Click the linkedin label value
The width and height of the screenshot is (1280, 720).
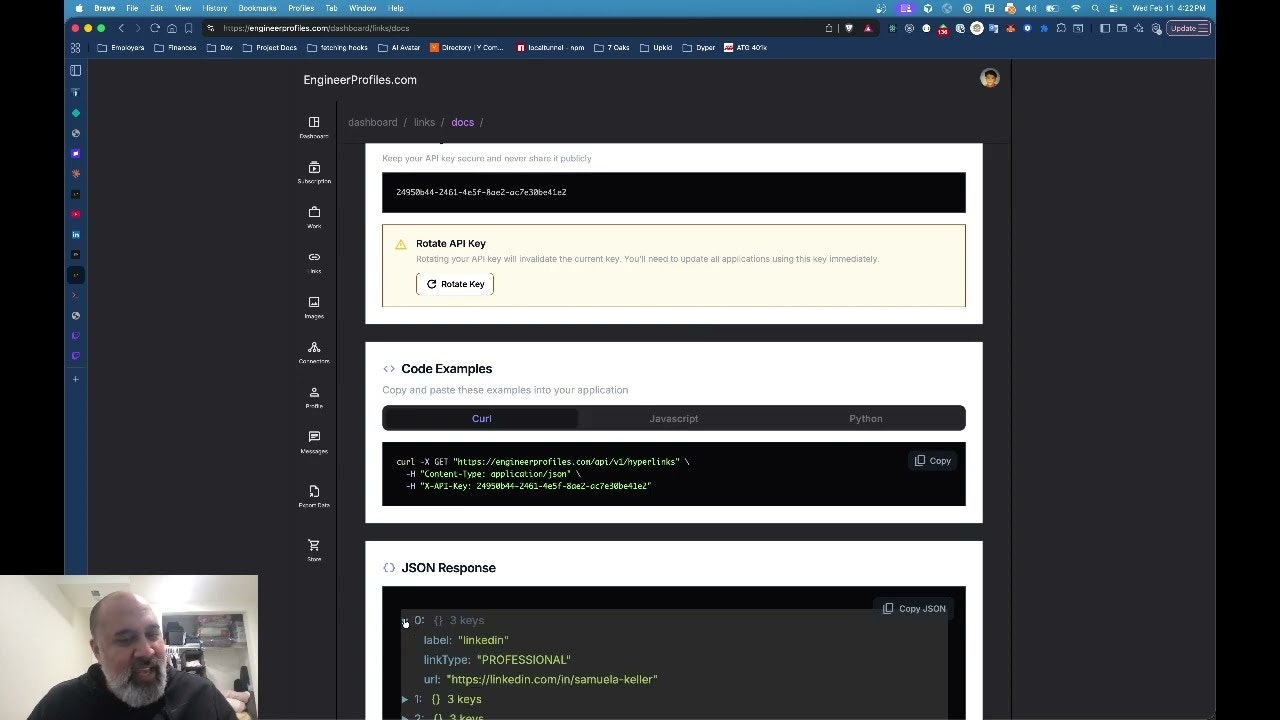(483, 640)
